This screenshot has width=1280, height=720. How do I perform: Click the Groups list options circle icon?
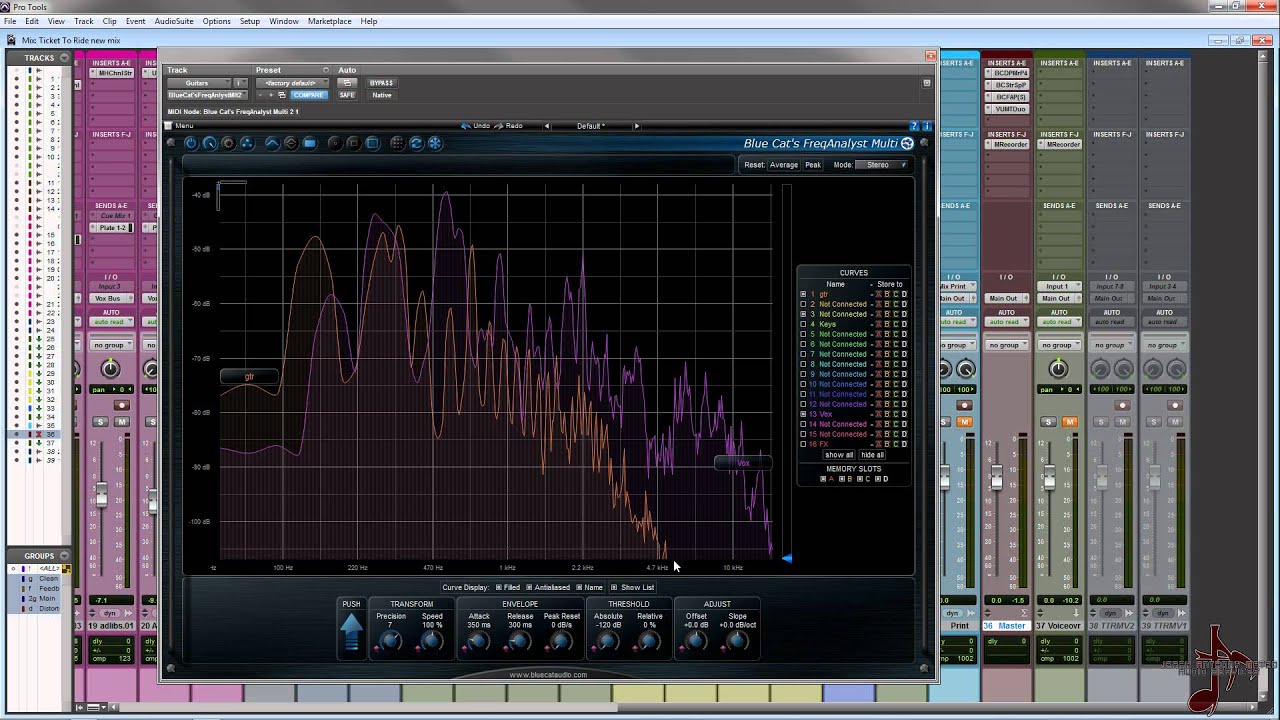point(64,556)
